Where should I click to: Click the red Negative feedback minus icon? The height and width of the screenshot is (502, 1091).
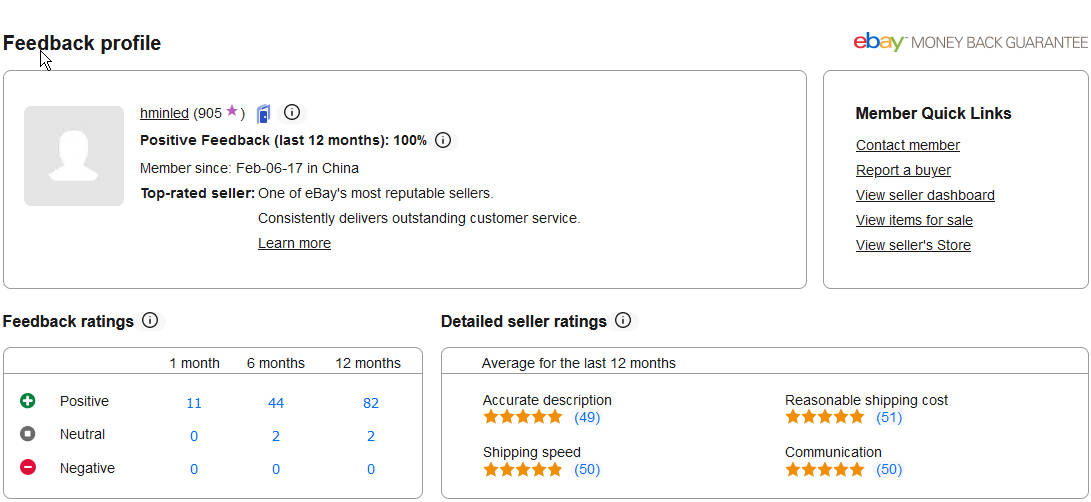click(x=28, y=467)
